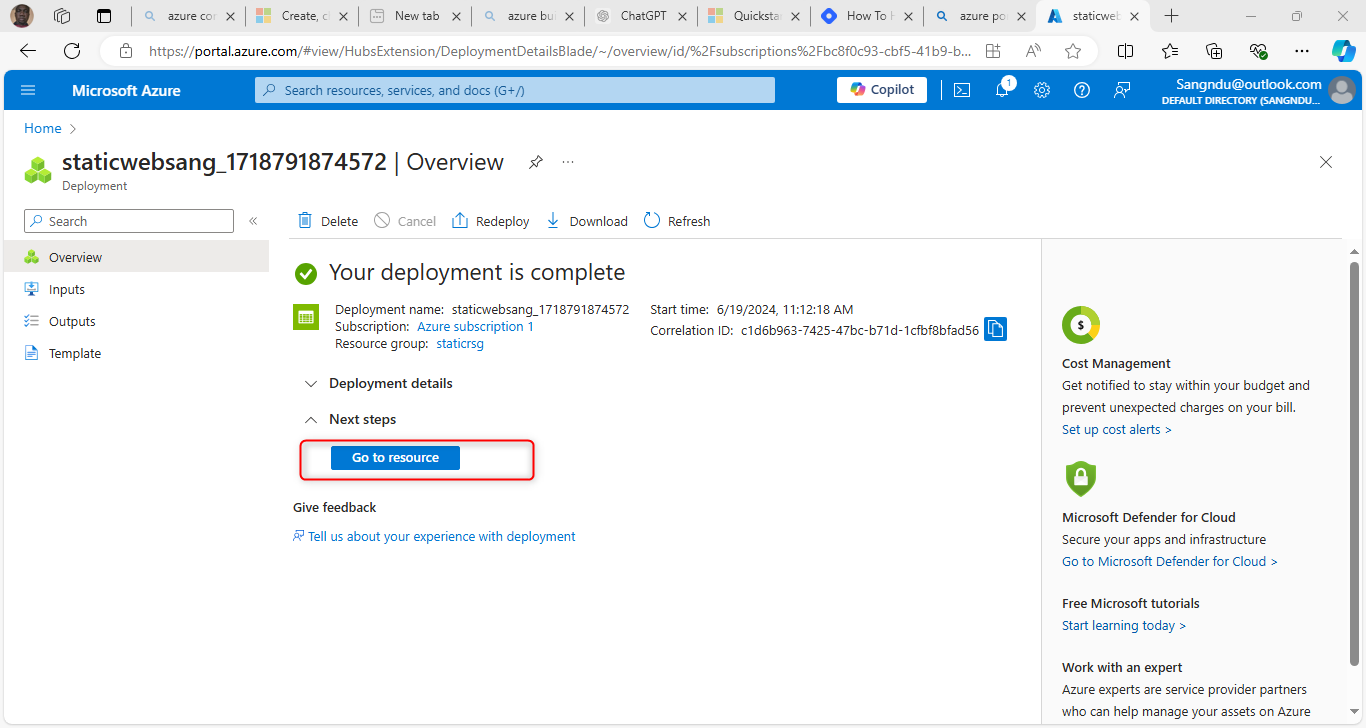
Task: Select the correlation ID value text
Action: [x=860, y=330]
